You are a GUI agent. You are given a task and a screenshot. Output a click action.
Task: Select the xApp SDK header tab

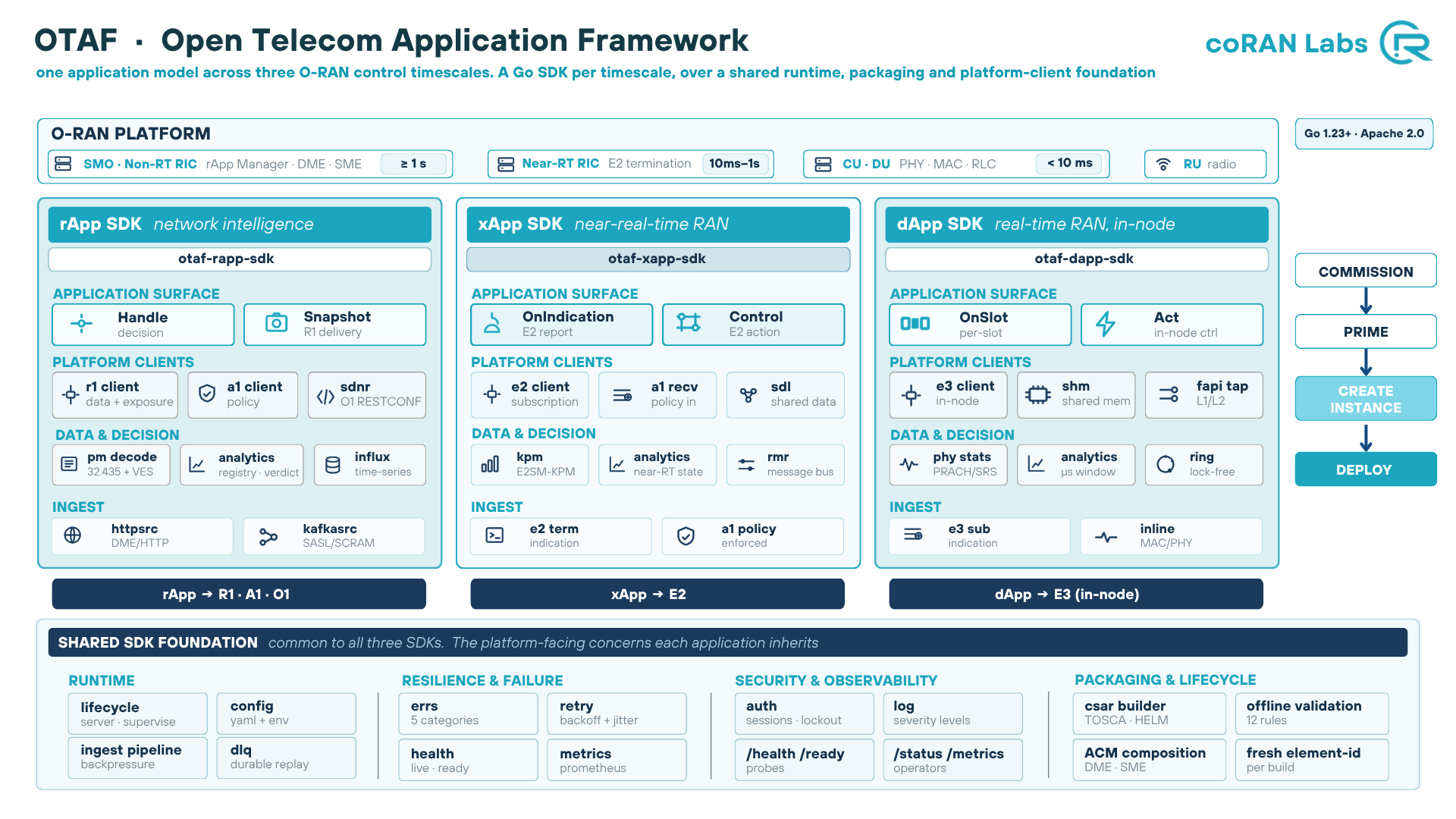[x=658, y=224]
